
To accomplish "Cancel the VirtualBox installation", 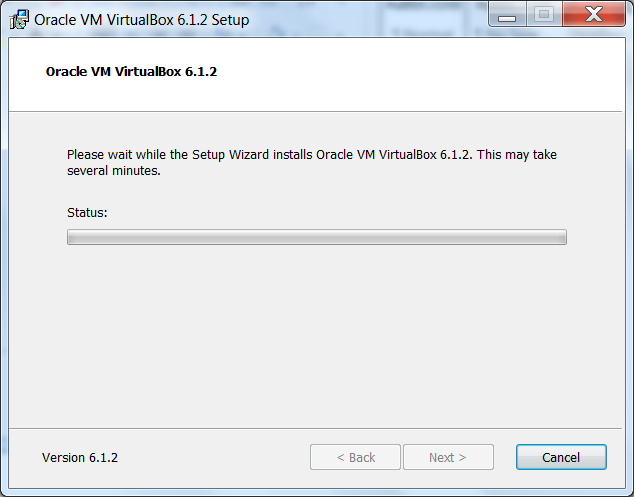I will (x=561, y=457).
